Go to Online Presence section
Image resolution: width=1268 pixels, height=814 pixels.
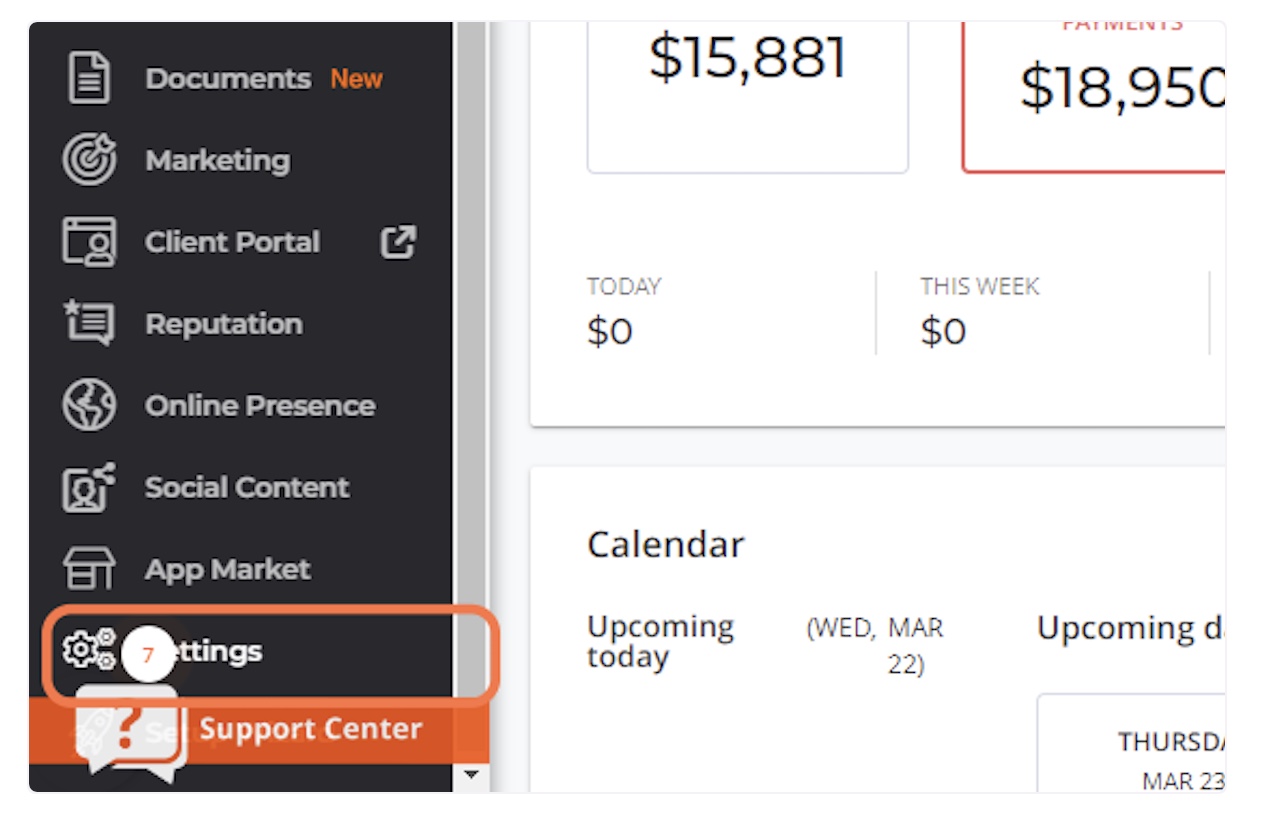coord(260,405)
